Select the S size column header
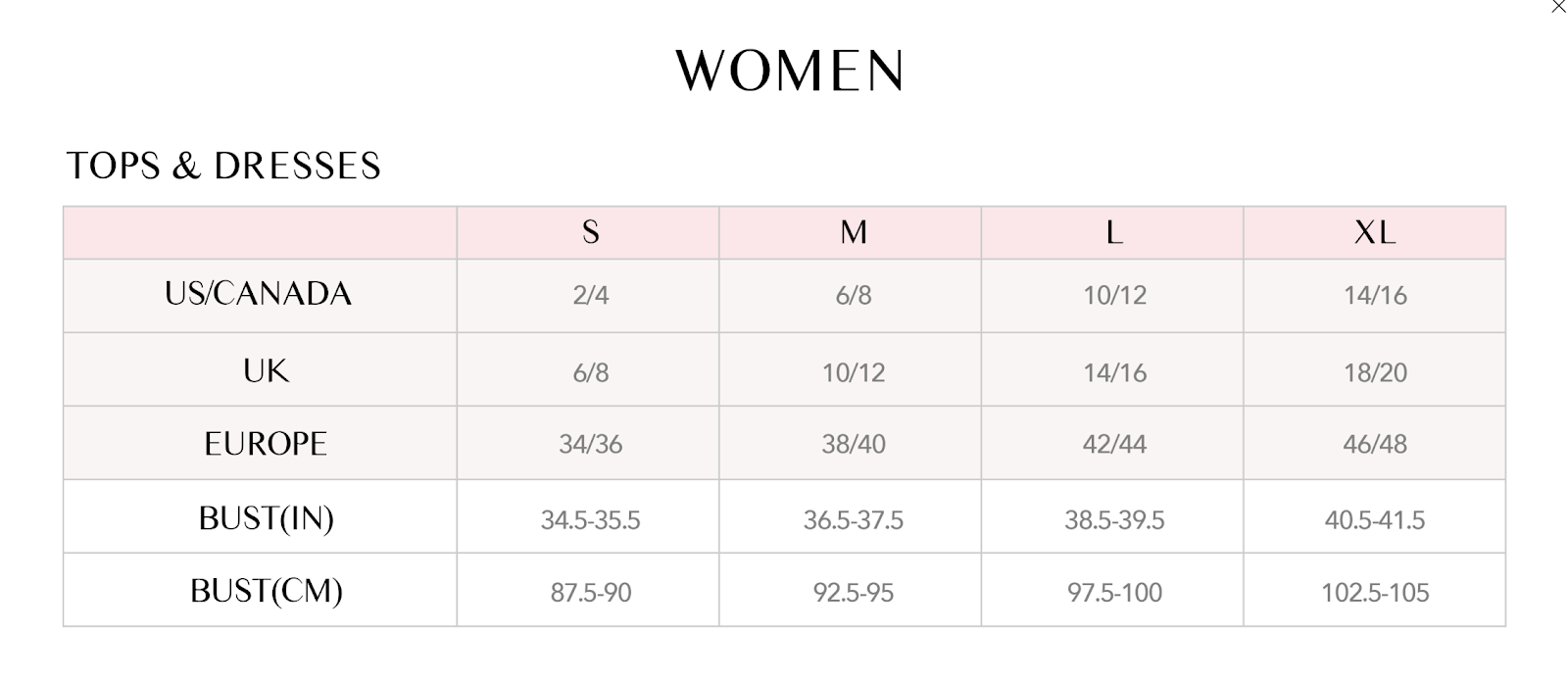The width and height of the screenshot is (1568, 681). tap(590, 232)
